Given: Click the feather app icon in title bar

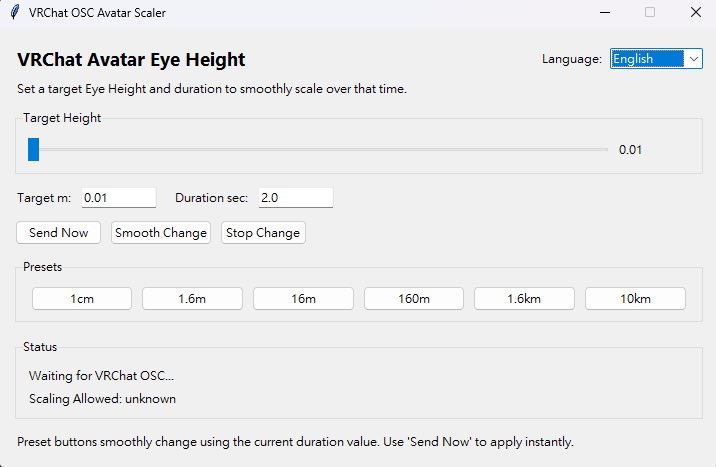Looking at the screenshot, I should coord(15,12).
